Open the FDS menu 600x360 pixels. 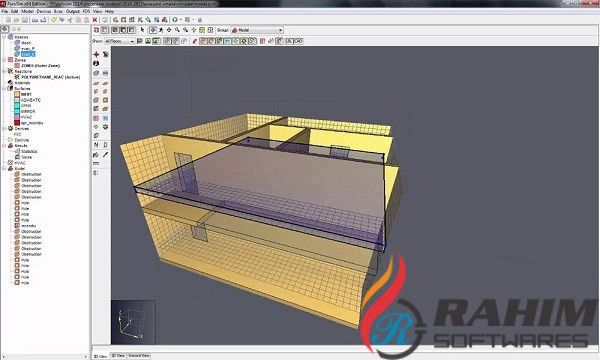(86, 11)
